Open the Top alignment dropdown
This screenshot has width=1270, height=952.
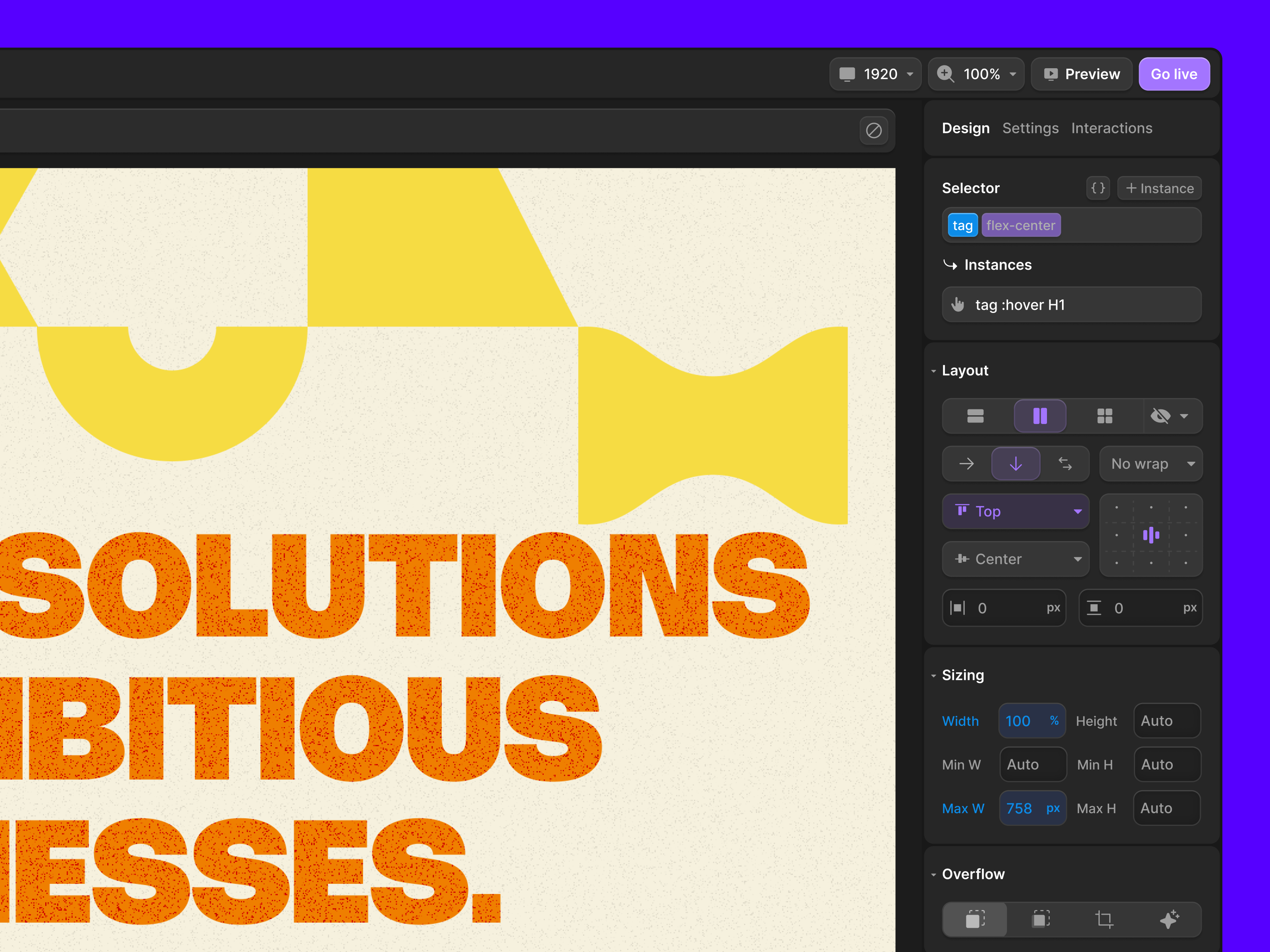pos(1016,511)
